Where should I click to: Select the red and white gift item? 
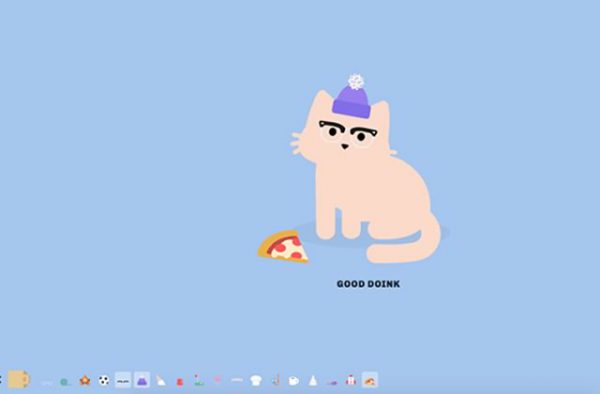351,380
